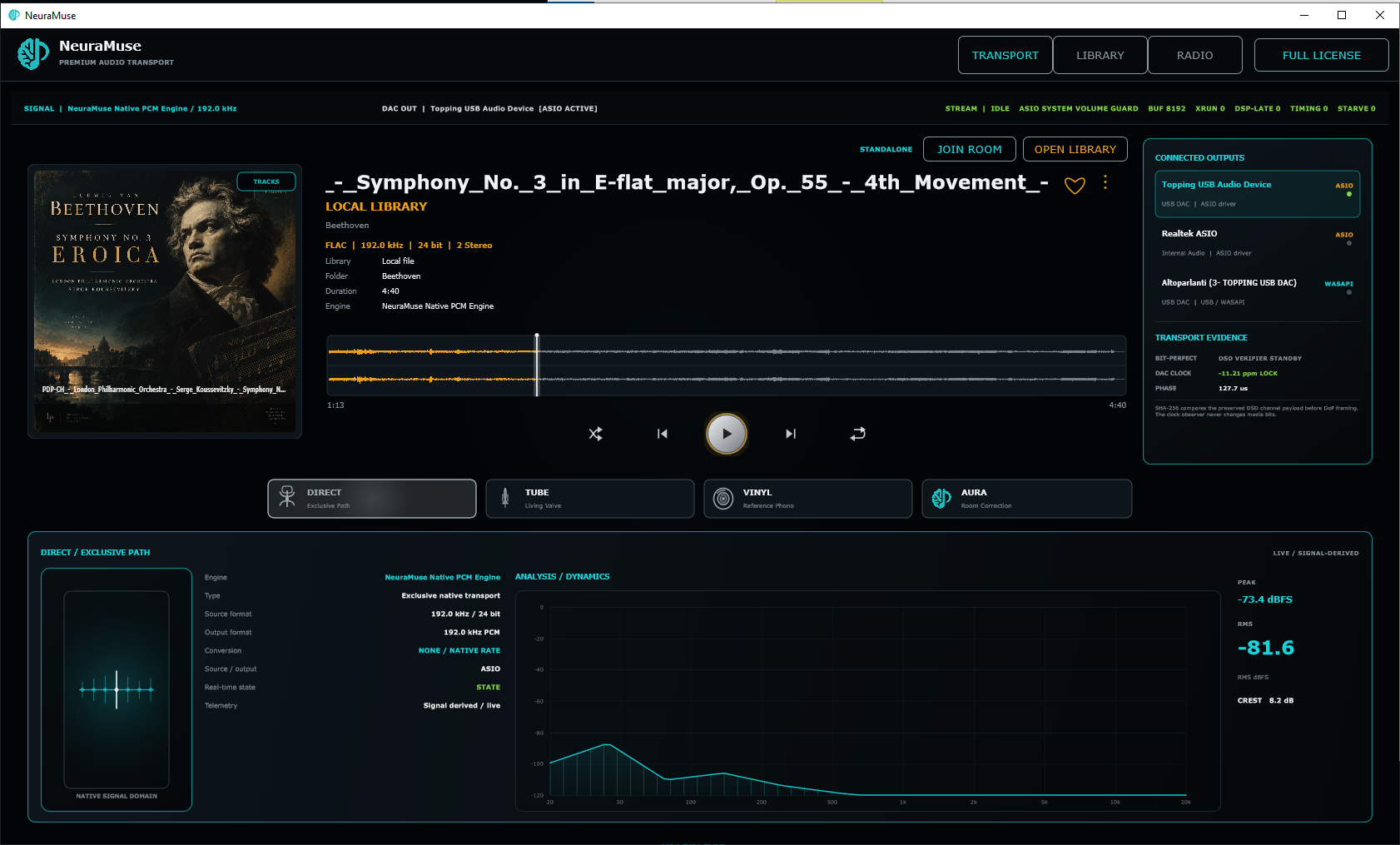Select the Realtek ASIO output
This screenshot has height=845, width=1400.
click(1258, 243)
